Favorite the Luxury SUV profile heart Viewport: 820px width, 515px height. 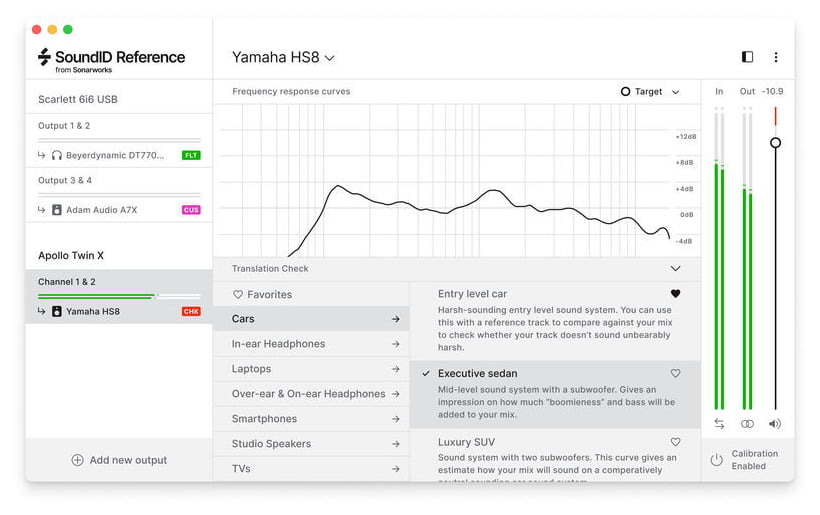[x=675, y=442]
